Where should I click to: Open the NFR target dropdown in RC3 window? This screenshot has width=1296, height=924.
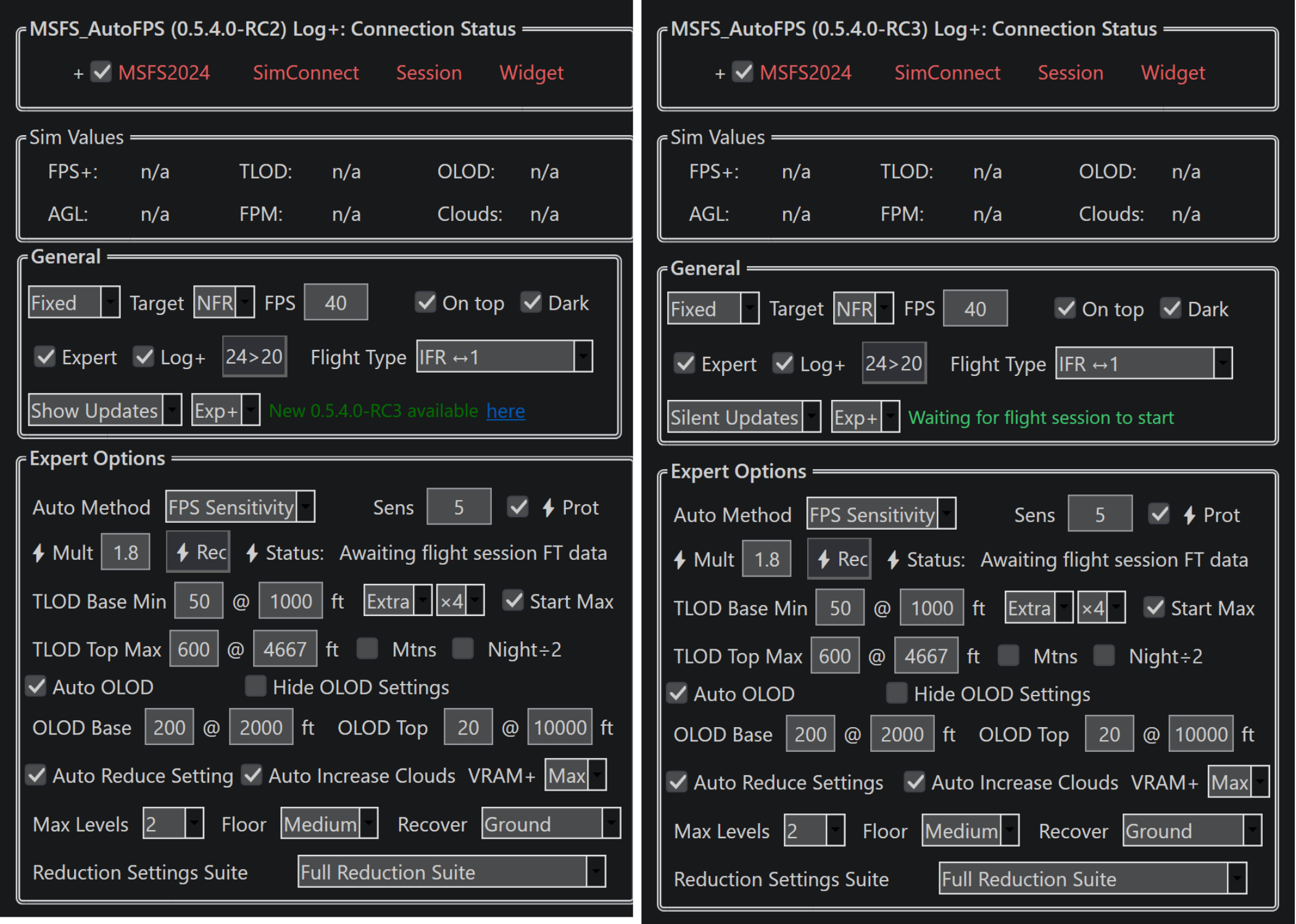click(863, 309)
